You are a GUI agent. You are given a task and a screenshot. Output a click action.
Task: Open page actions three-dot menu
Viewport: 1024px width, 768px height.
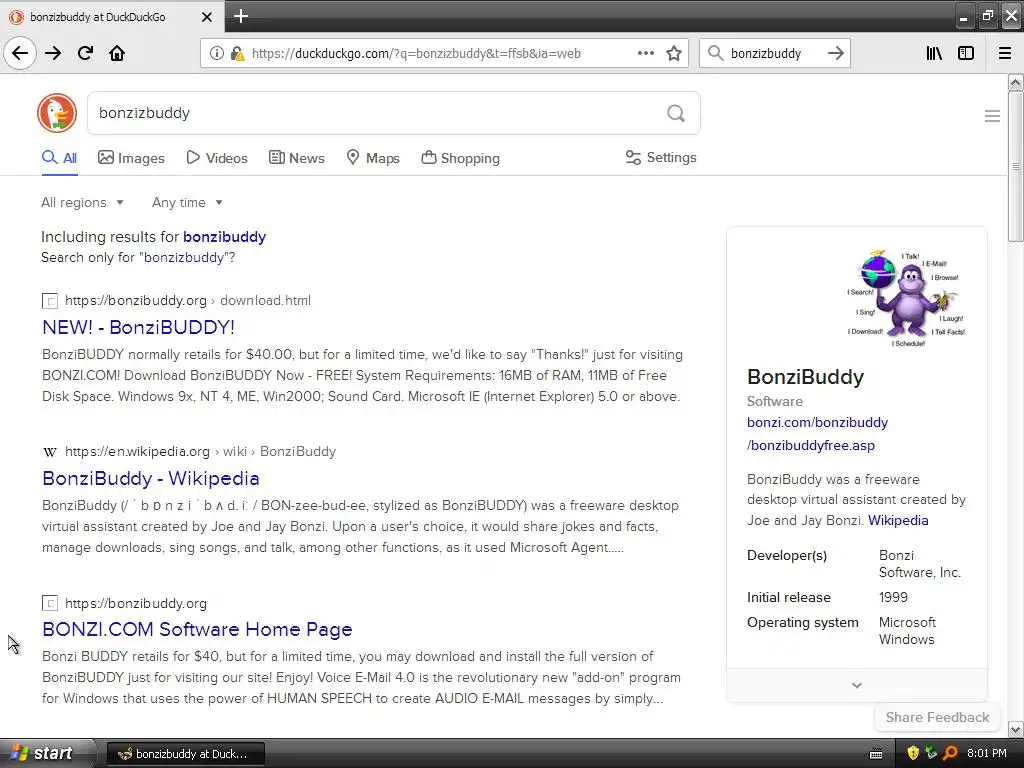point(646,53)
